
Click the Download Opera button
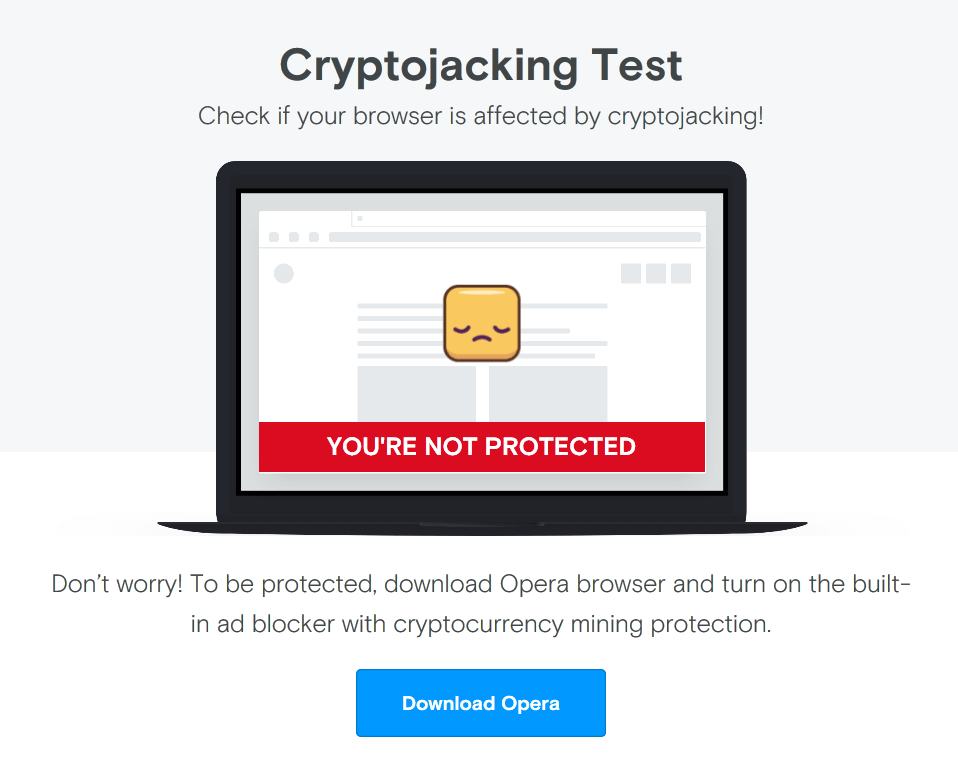(481, 703)
